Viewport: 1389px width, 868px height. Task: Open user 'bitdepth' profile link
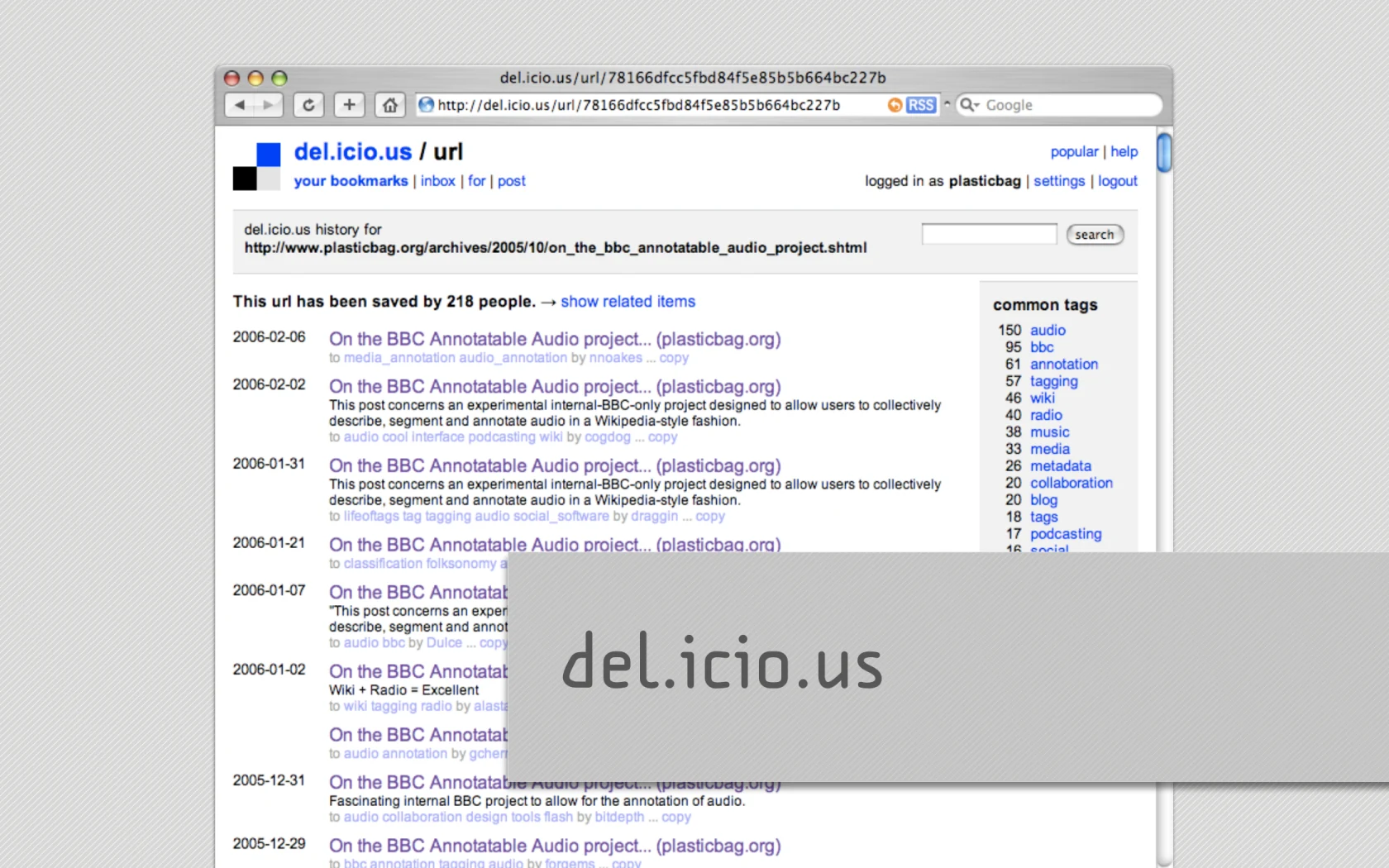(x=619, y=817)
